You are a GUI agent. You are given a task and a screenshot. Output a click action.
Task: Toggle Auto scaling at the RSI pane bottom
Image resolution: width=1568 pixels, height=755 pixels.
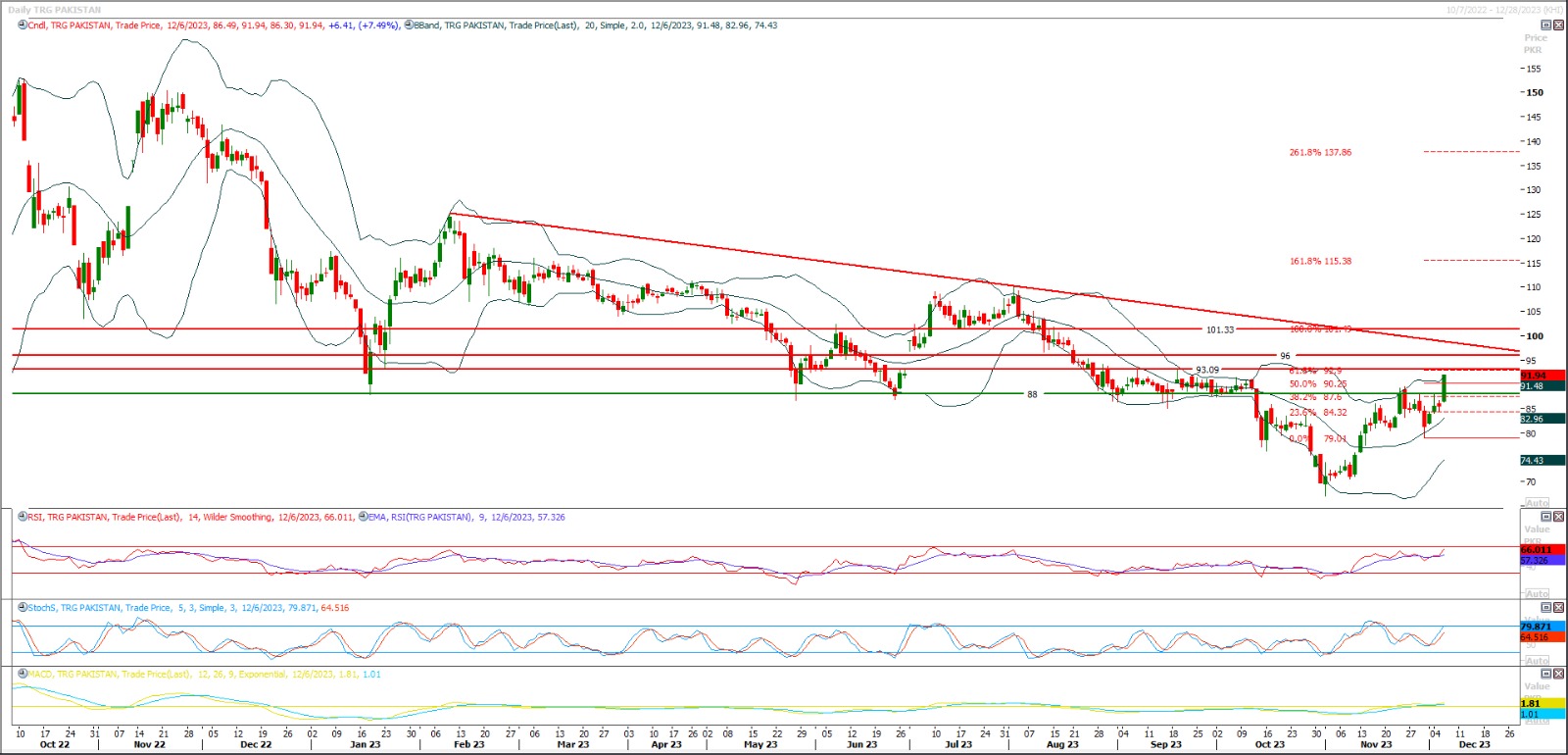[x=1537, y=594]
